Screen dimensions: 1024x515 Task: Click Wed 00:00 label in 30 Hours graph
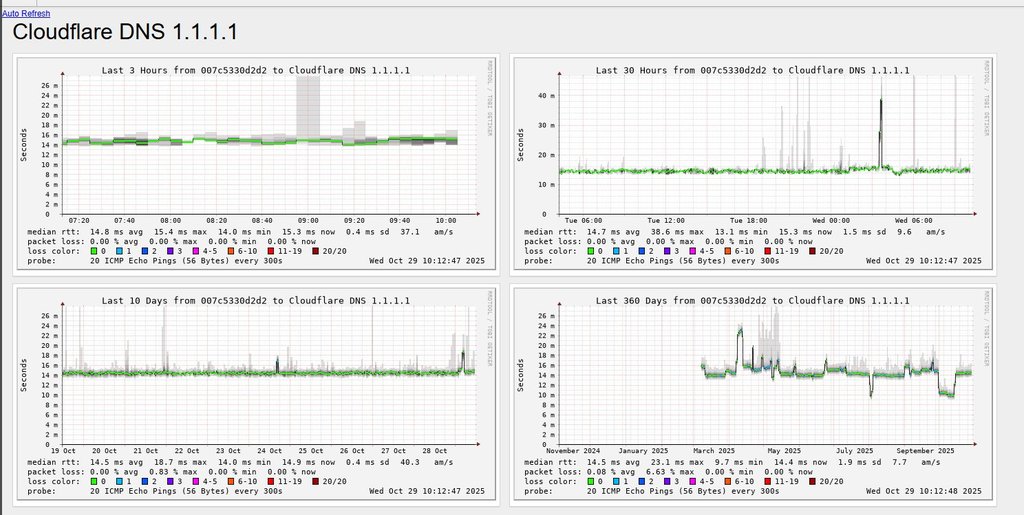[831, 222]
